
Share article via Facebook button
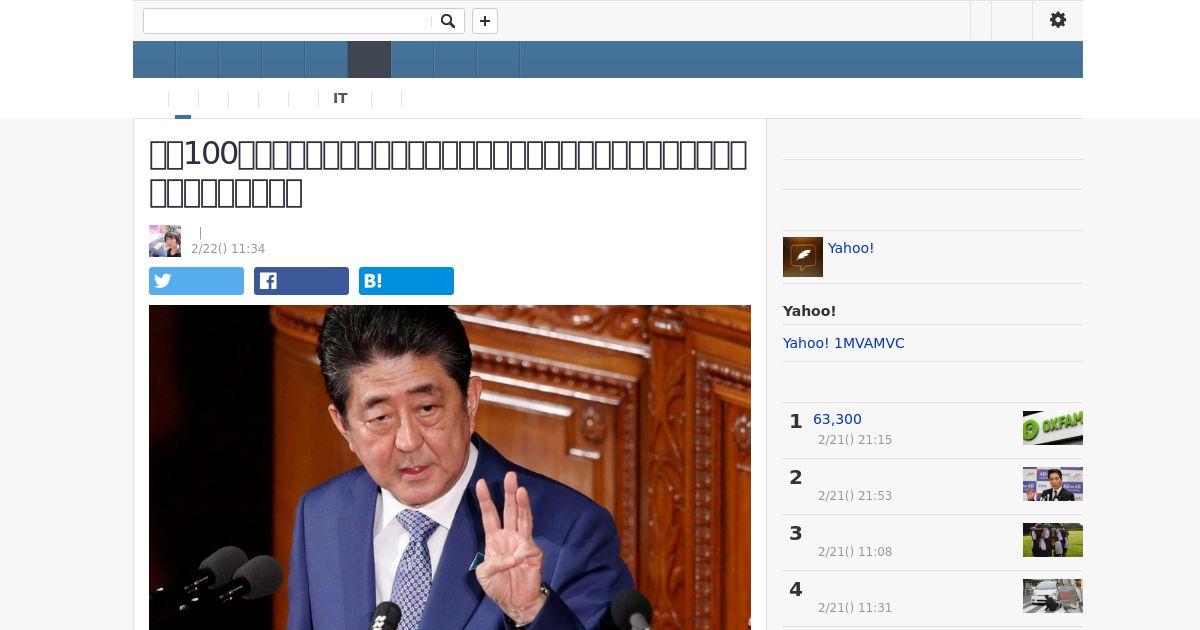(301, 281)
